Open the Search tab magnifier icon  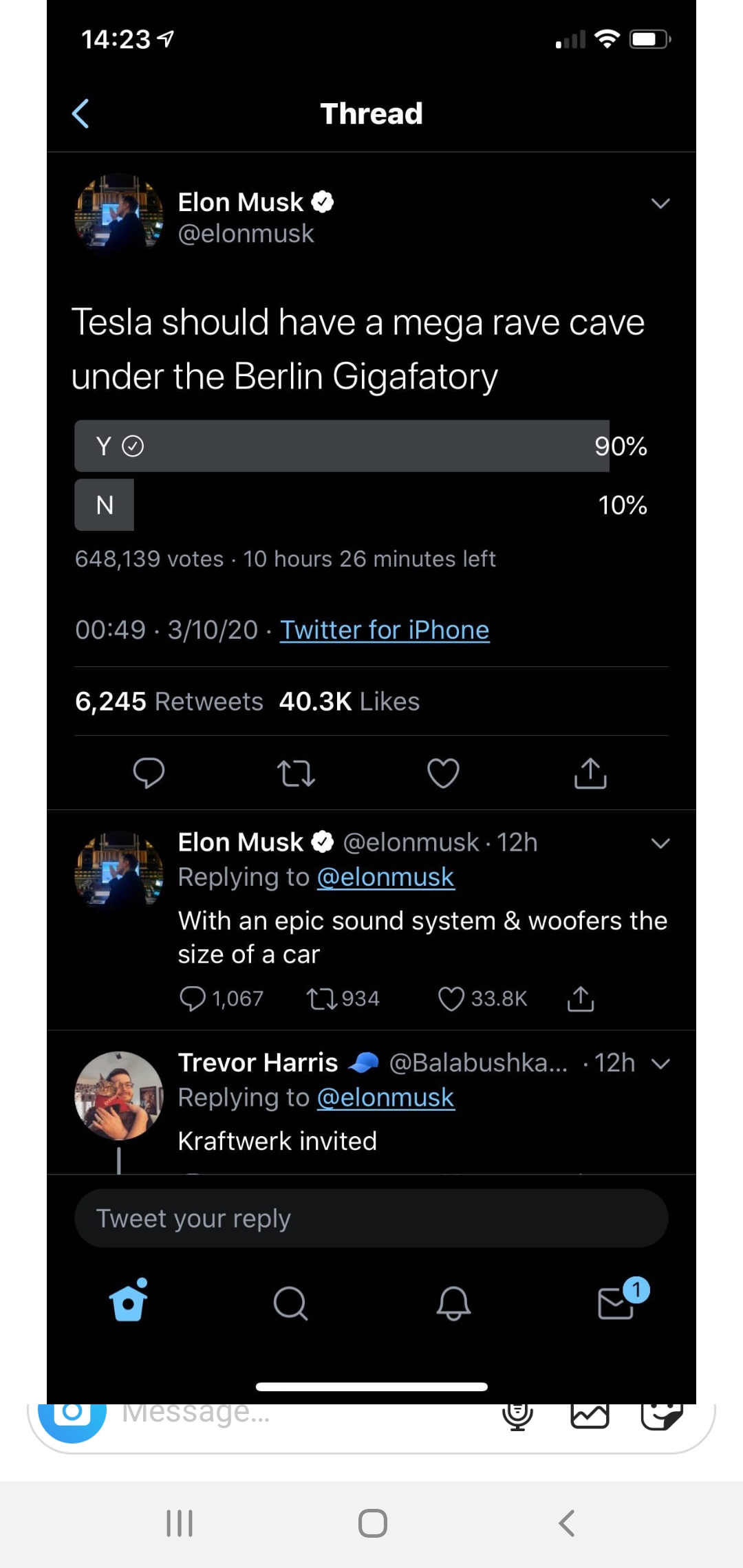(x=290, y=1303)
